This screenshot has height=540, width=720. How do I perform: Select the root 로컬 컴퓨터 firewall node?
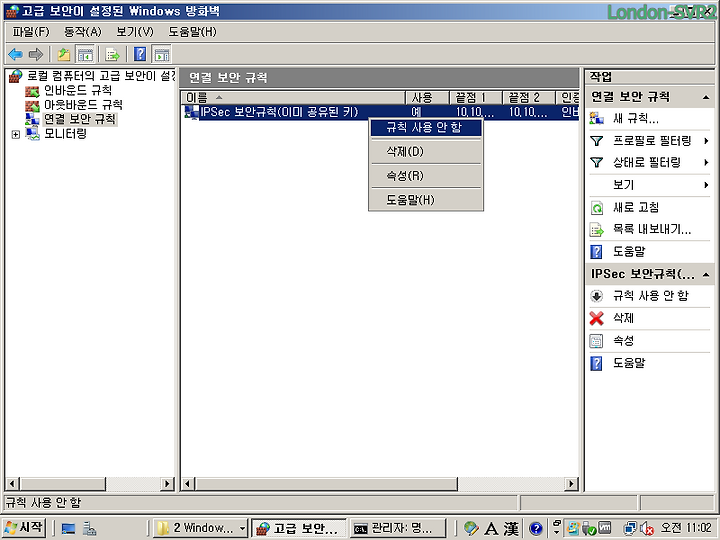click(101, 76)
